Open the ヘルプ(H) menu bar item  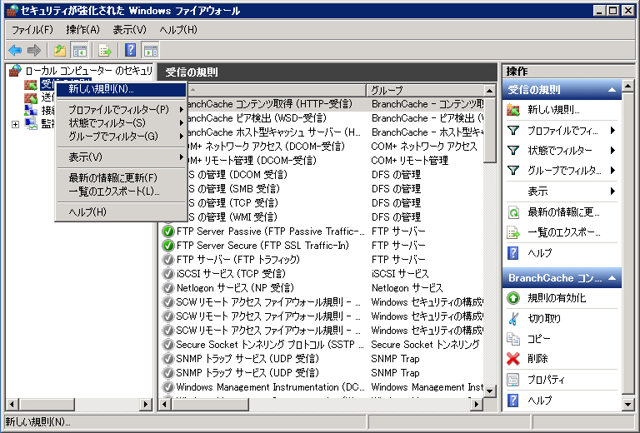click(178, 30)
